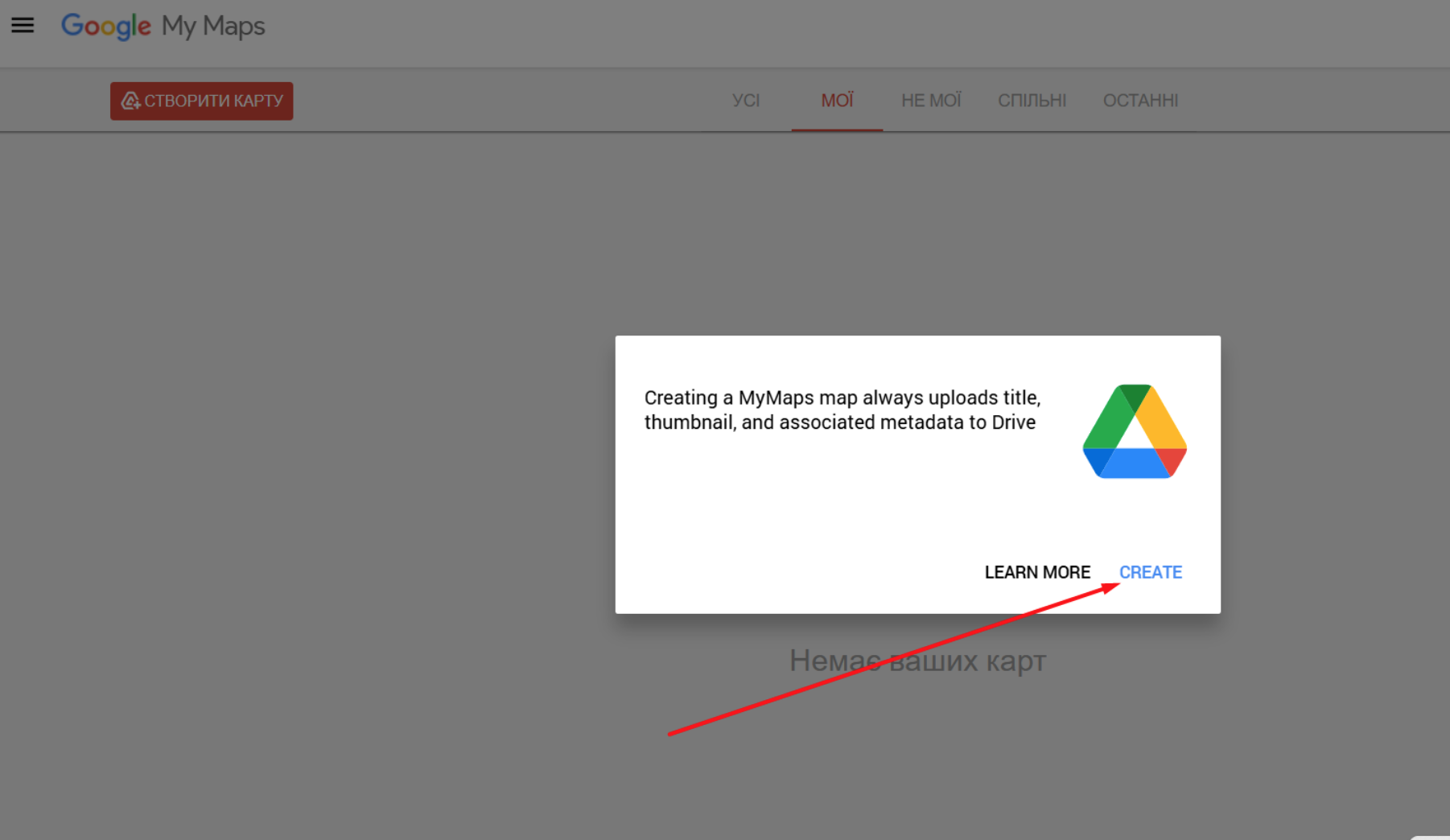Image resolution: width=1450 pixels, height=840 pixels.
Task: Click the first line 'Creating a MyMaps map'
Action: (842, 397)
